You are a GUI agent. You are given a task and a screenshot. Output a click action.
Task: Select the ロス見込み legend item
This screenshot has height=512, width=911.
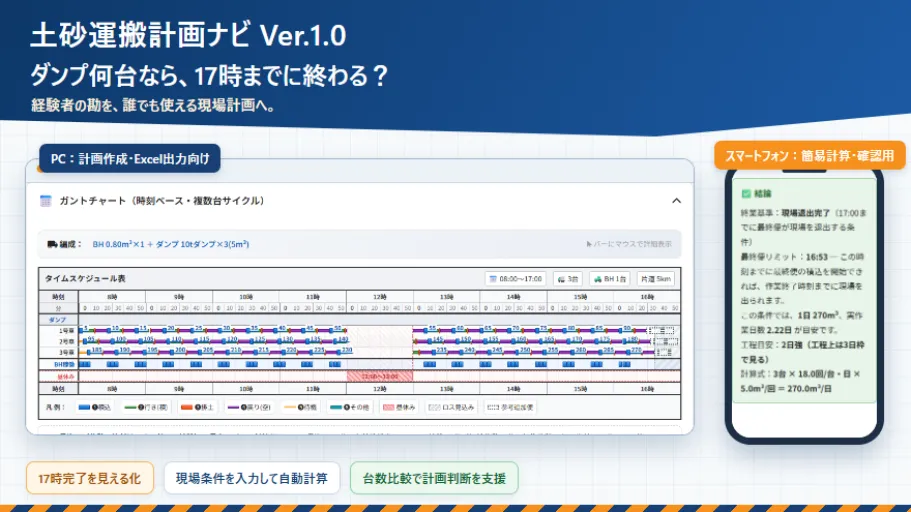(451, 407)
